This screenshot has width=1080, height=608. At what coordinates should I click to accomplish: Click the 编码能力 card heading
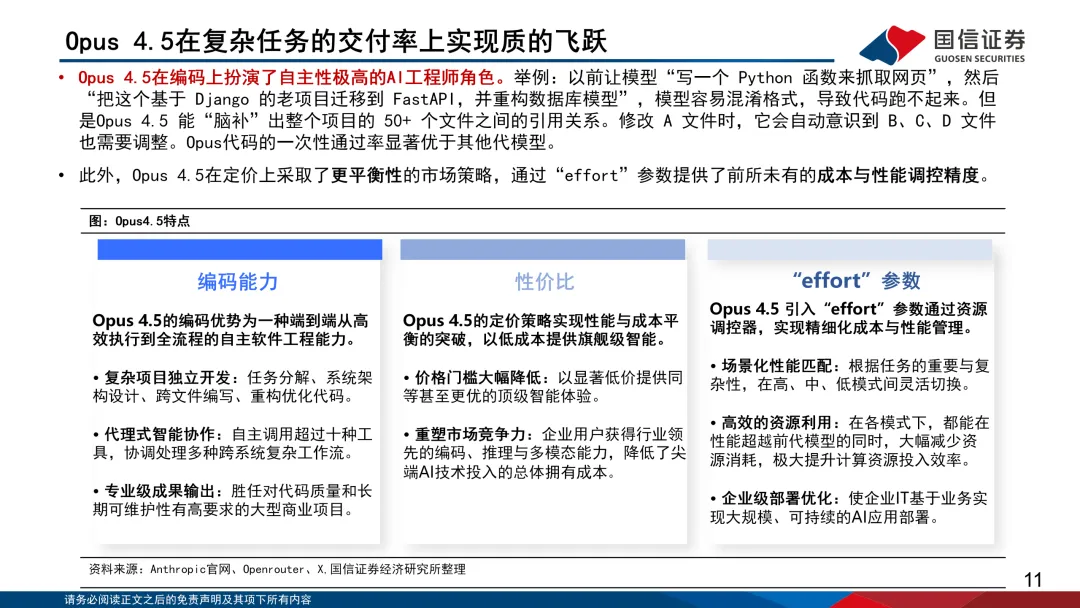pyautogui.click(x=238, y=281)
